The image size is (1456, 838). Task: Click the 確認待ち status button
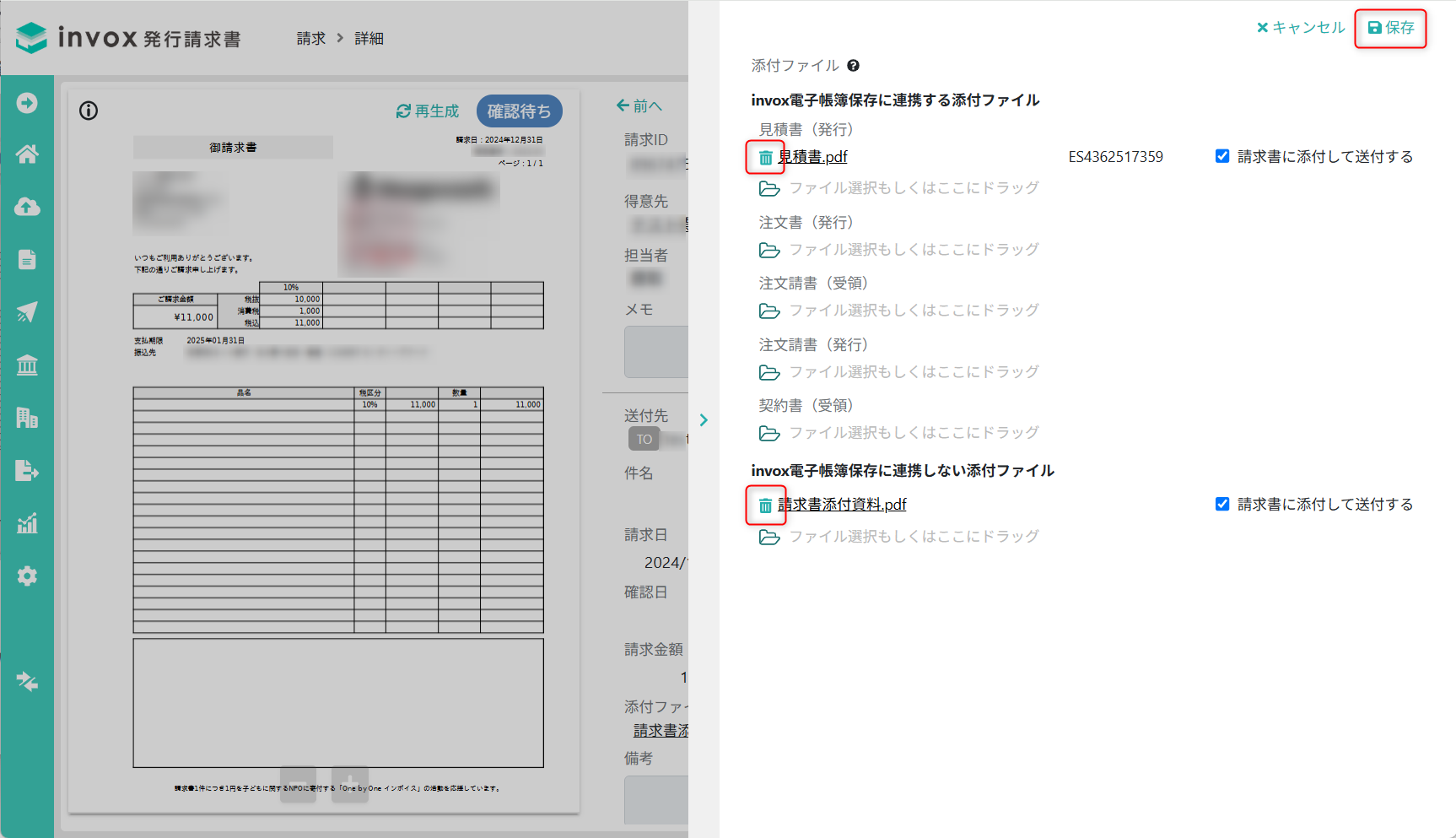coord(520,111)
